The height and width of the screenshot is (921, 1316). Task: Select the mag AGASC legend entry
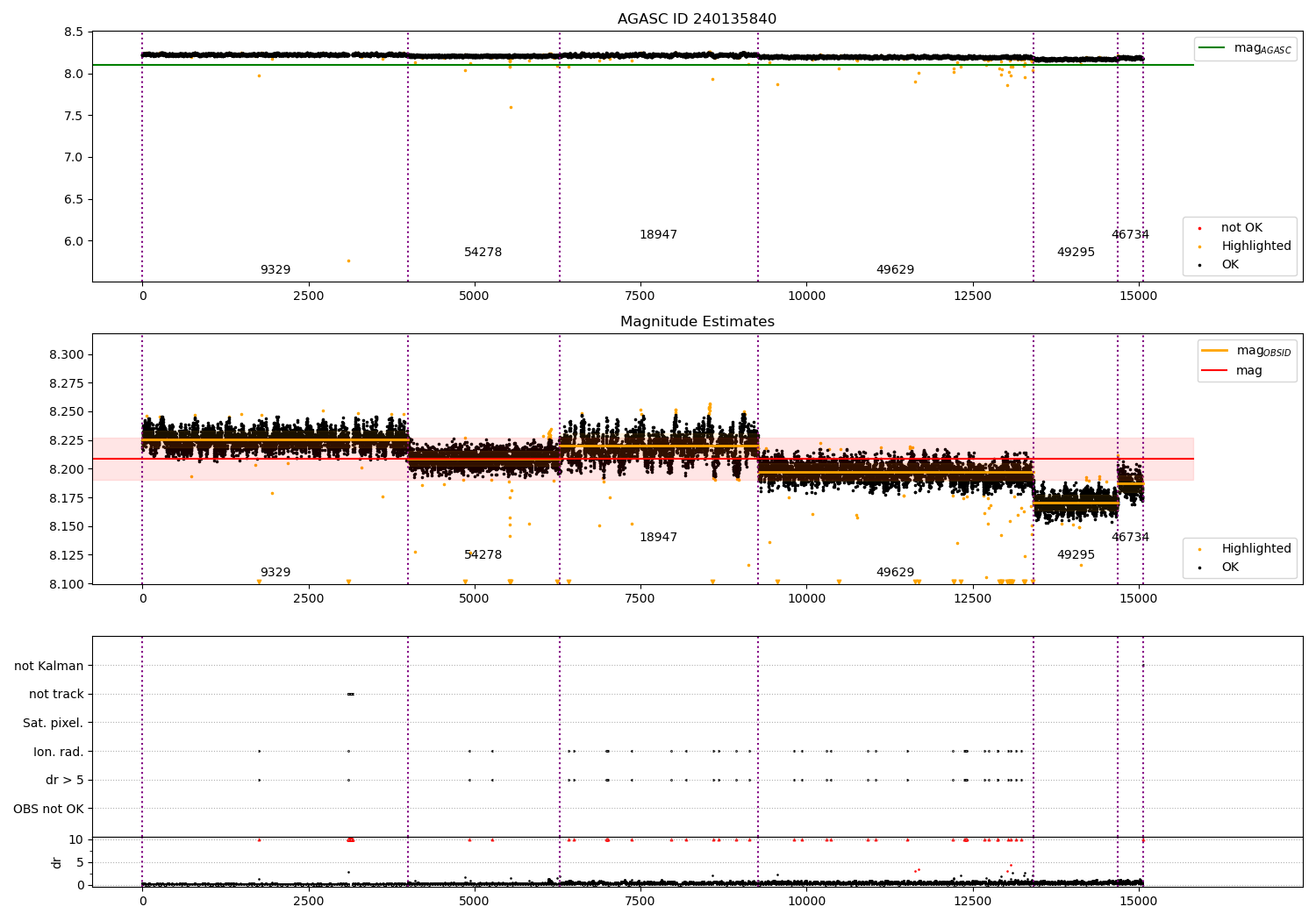1246,48
